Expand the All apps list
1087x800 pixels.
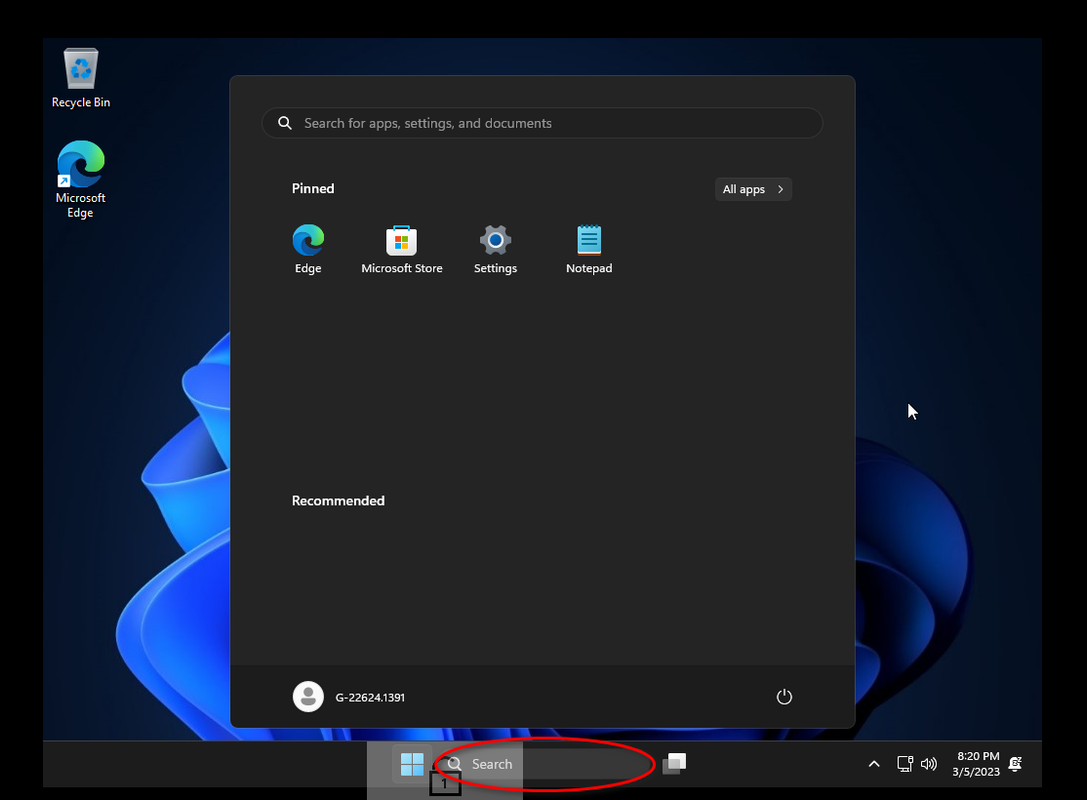tap(753, 189)
